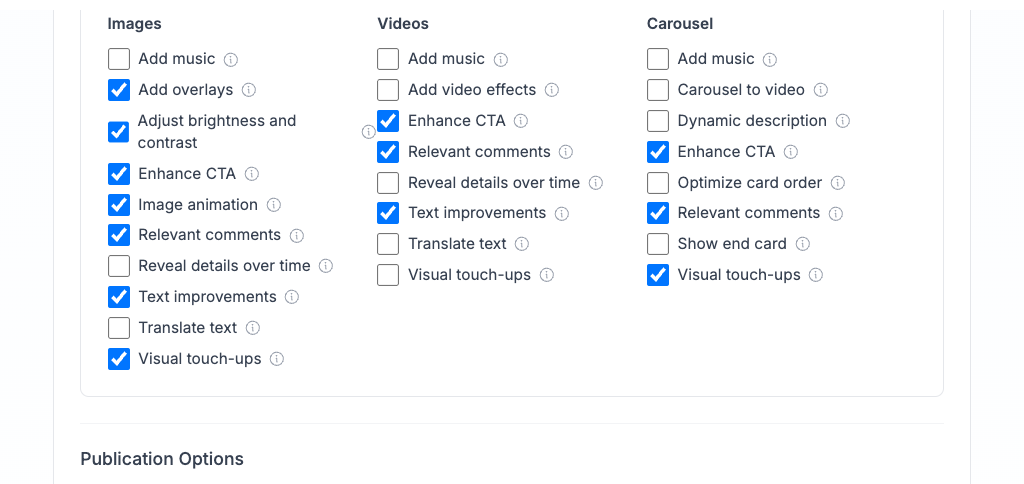Viewport: 1024px width, 484px height.
Task: Tick the Optimize card order checkbox
Action: 658,183
